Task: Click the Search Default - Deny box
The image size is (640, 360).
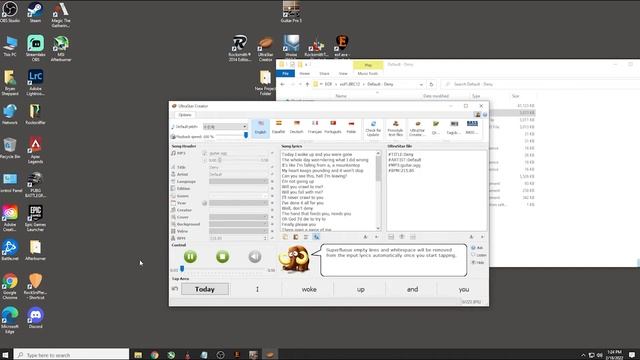Action: [539, 84]
